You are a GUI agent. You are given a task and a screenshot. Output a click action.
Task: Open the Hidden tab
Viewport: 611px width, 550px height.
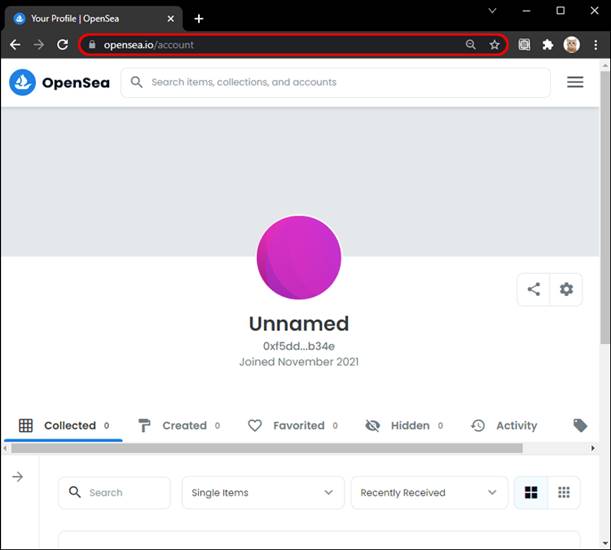(x=403, y=425)
